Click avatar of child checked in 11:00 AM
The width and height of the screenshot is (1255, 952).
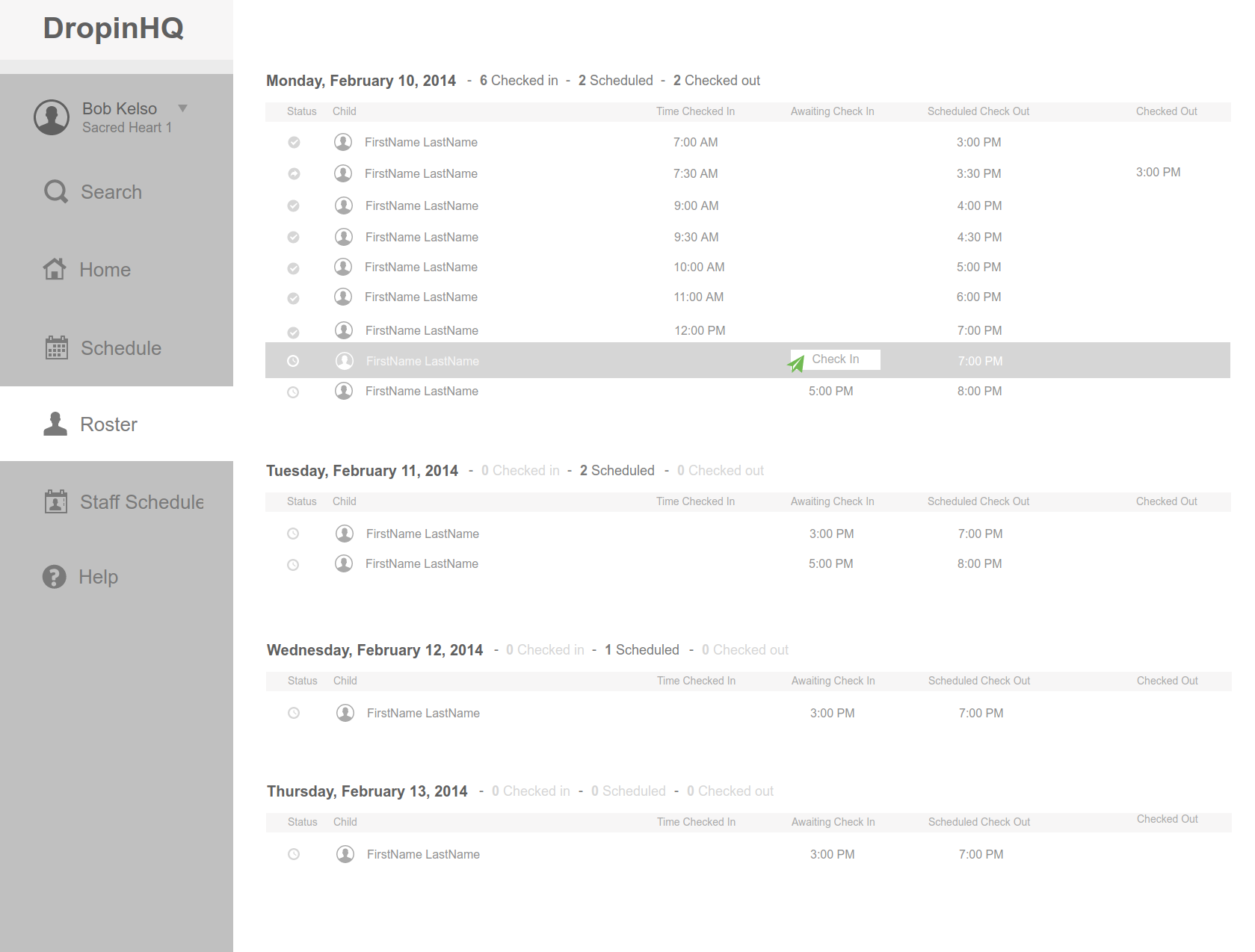point(343,297)
